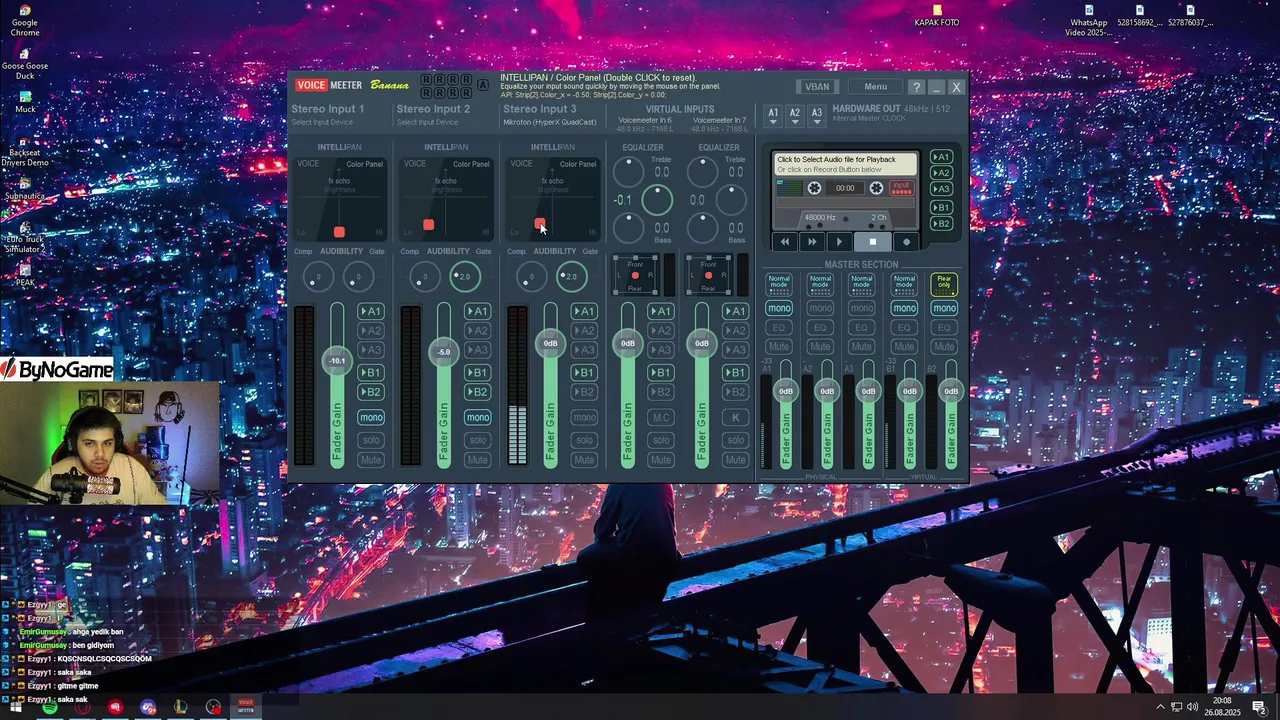Click the Stereo Input 2 fader knob at -5.0

click(444, 351)
